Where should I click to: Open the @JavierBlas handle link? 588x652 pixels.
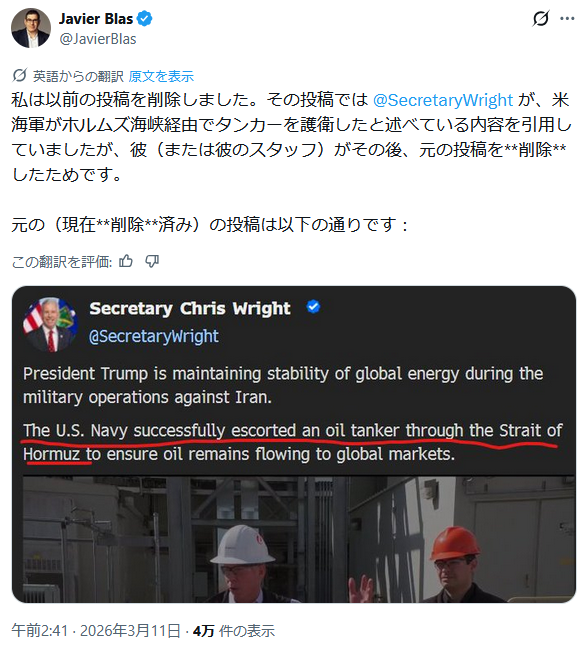[98, 39]
